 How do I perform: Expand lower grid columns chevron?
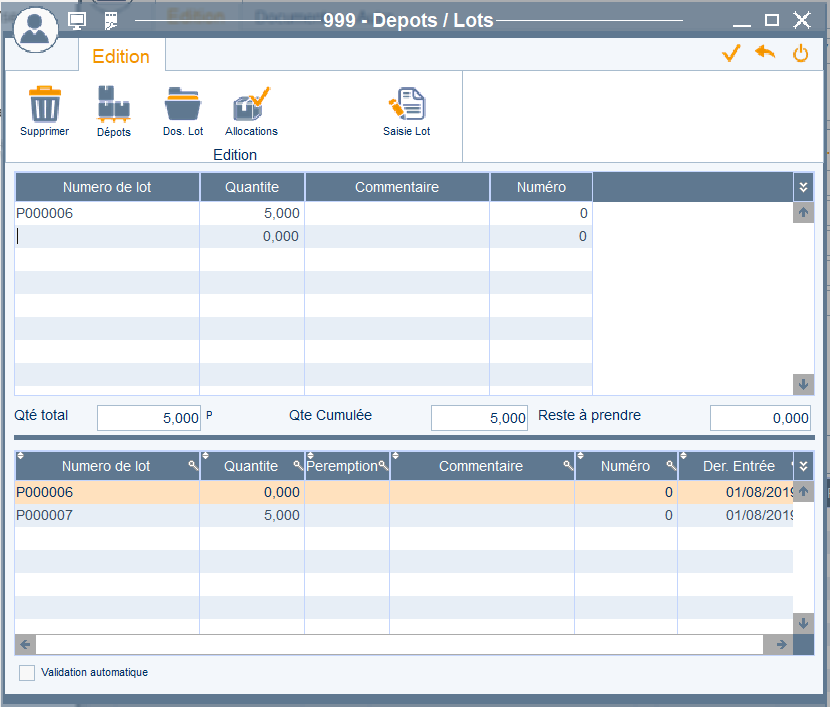pos(803,466)
